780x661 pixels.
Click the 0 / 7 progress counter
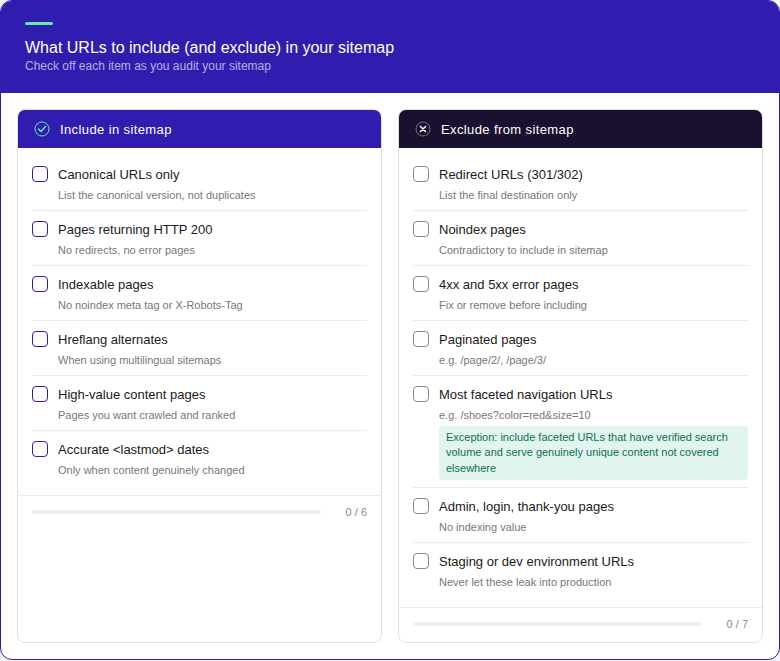point(737,624)
